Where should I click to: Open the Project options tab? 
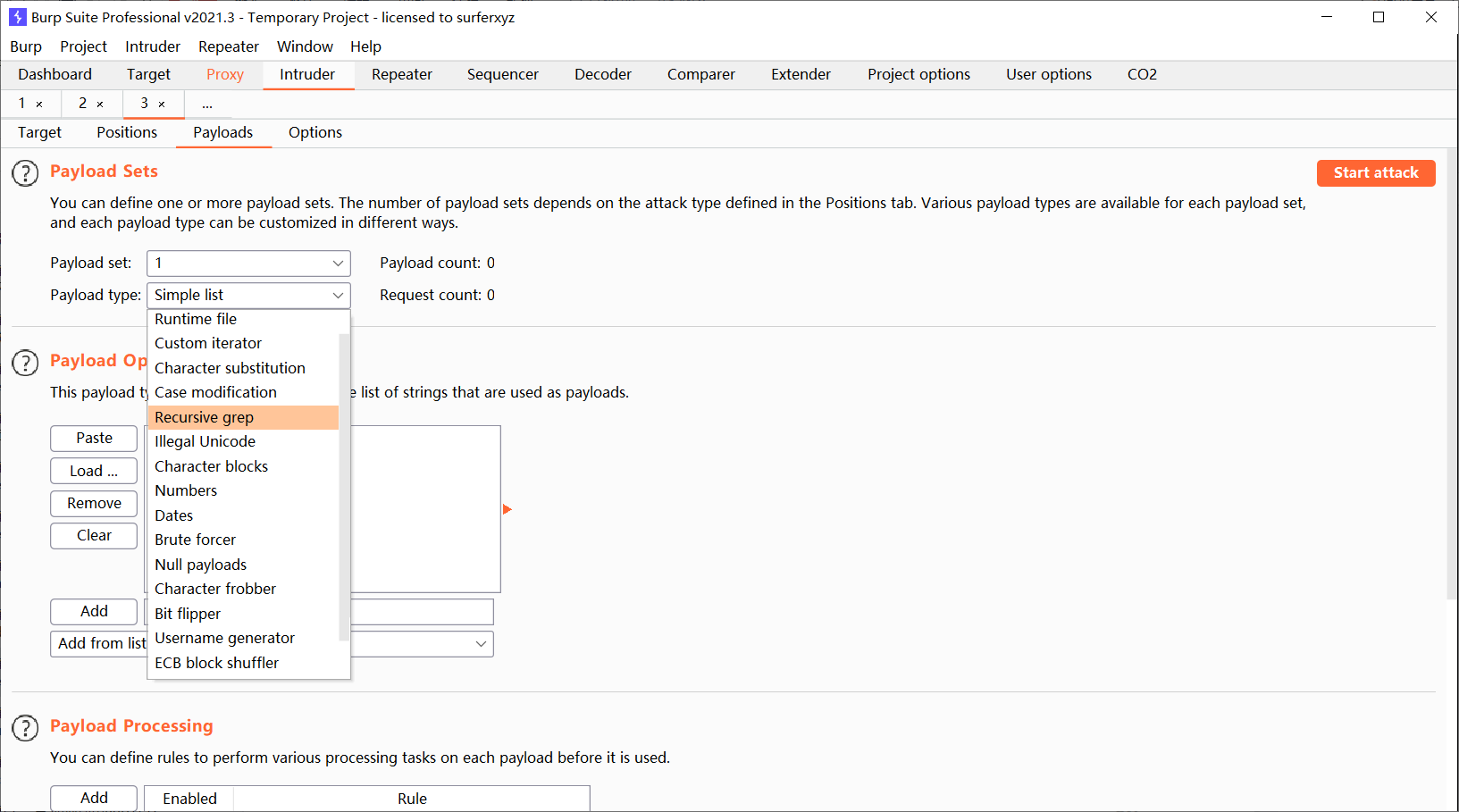[918, 75]
